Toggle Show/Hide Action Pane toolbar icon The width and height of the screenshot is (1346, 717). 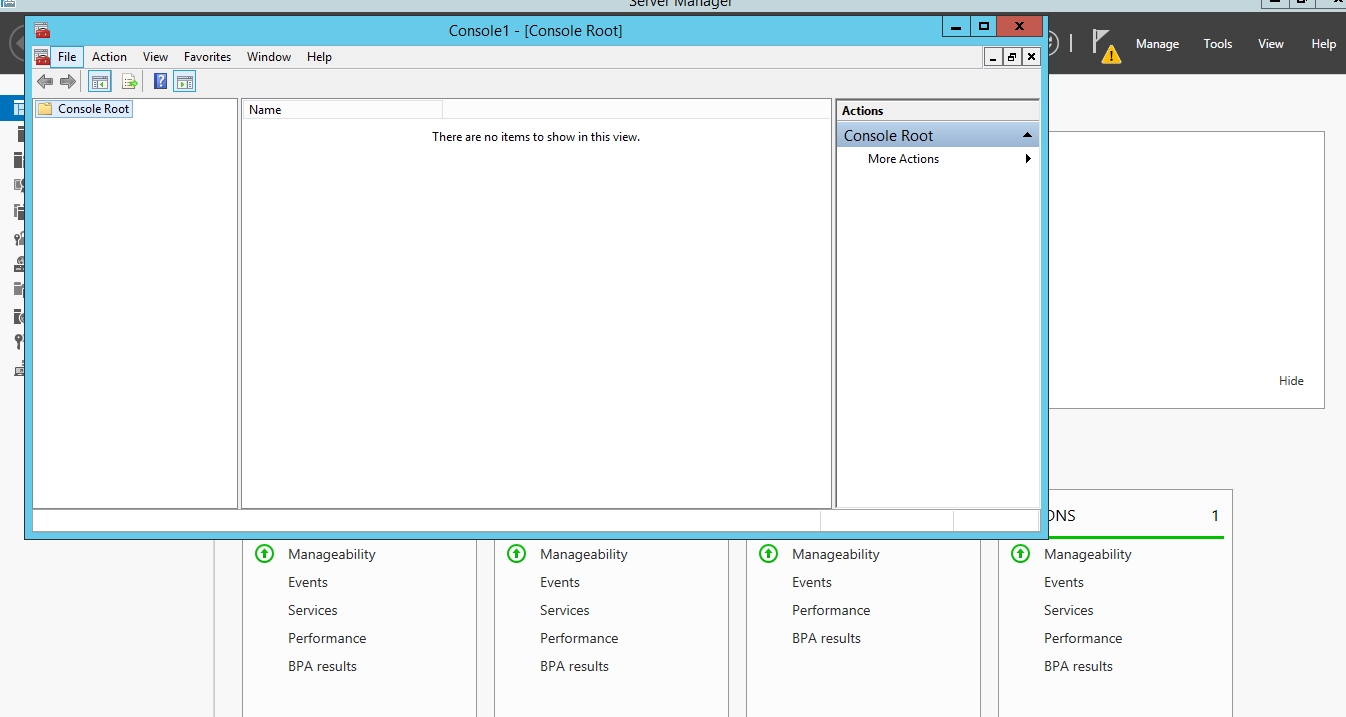tap(185, 82)
